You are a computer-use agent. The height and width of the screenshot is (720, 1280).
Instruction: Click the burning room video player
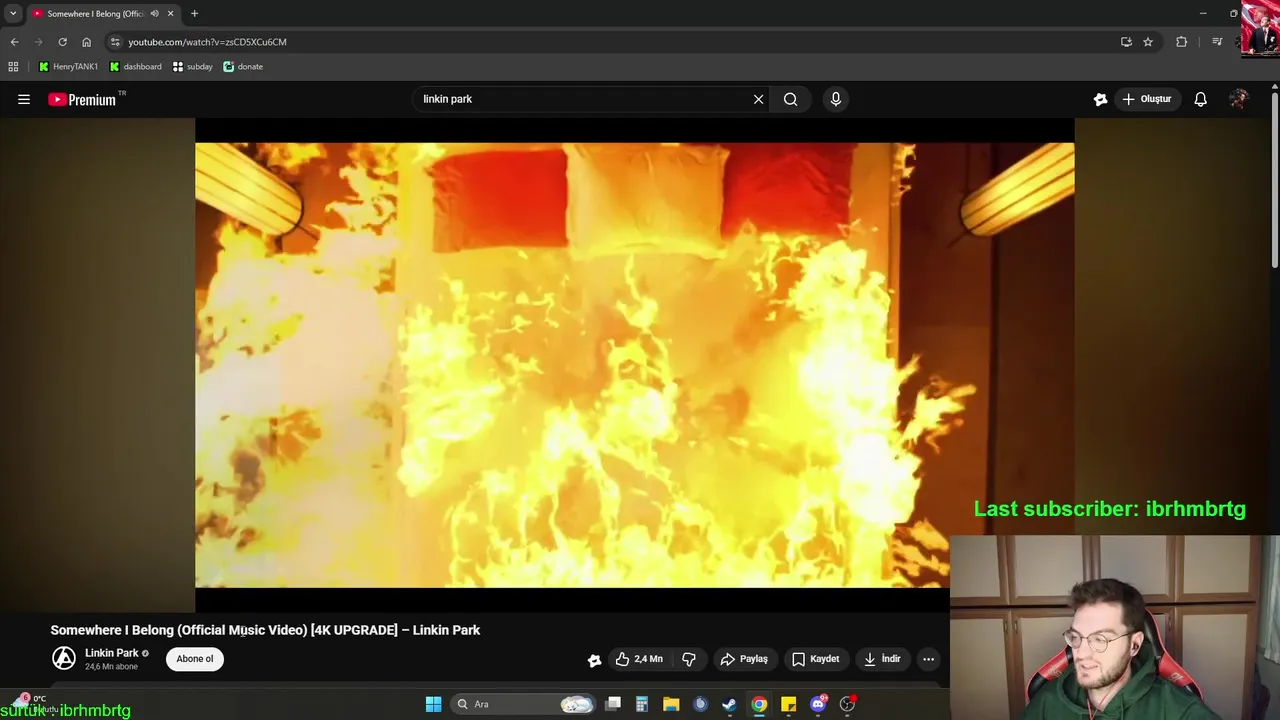point(634,365)
